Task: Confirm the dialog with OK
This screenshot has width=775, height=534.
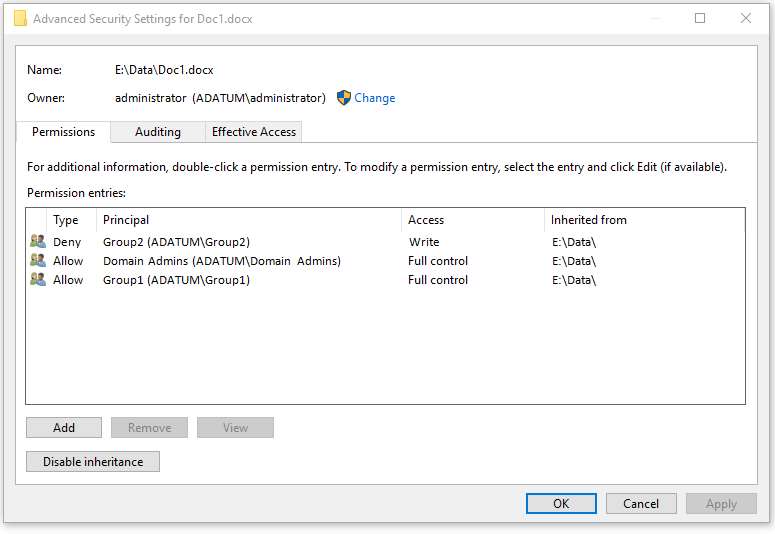Action: point(561,503)
